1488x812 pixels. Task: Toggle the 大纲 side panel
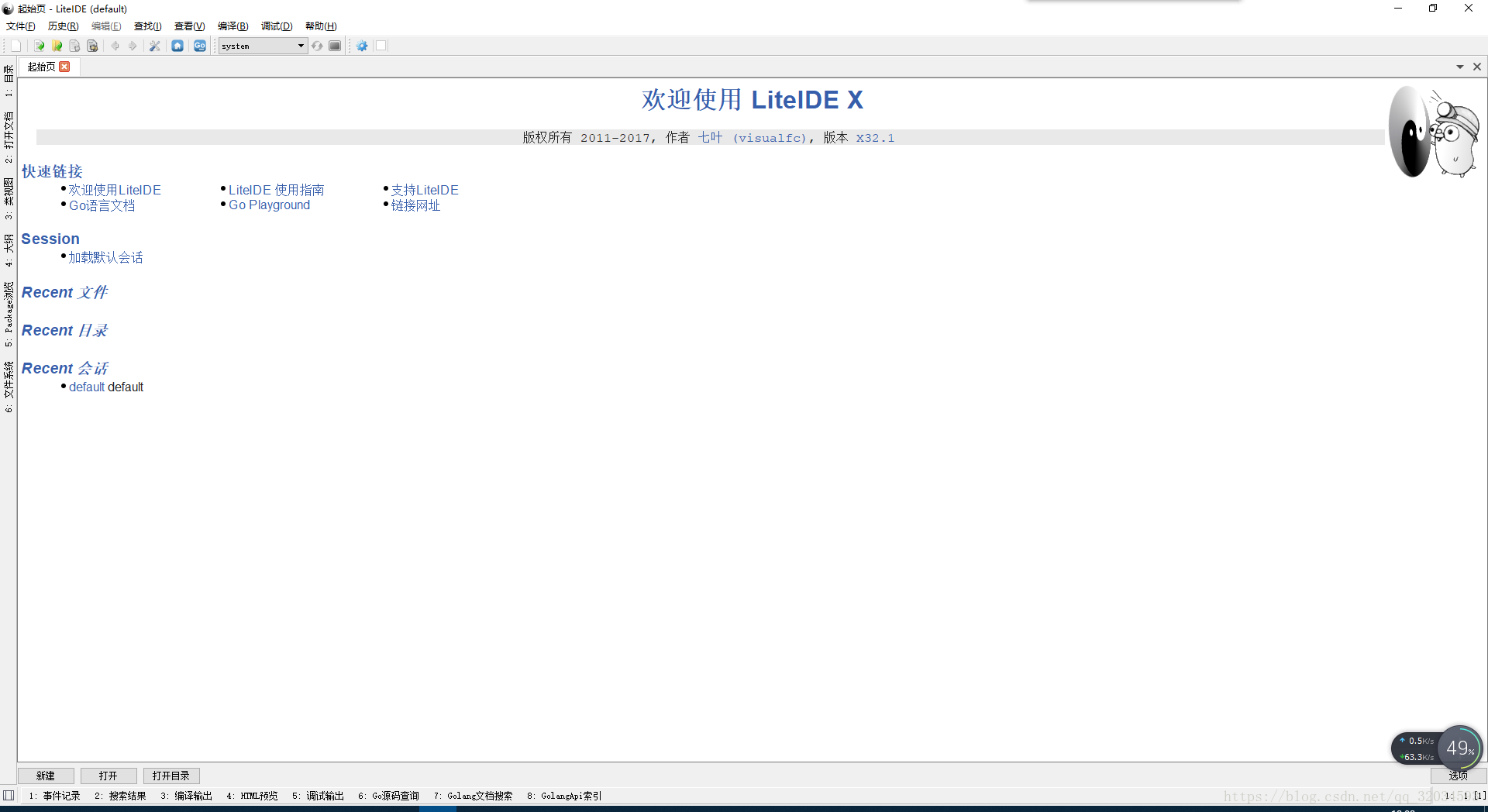click(9, 249)
